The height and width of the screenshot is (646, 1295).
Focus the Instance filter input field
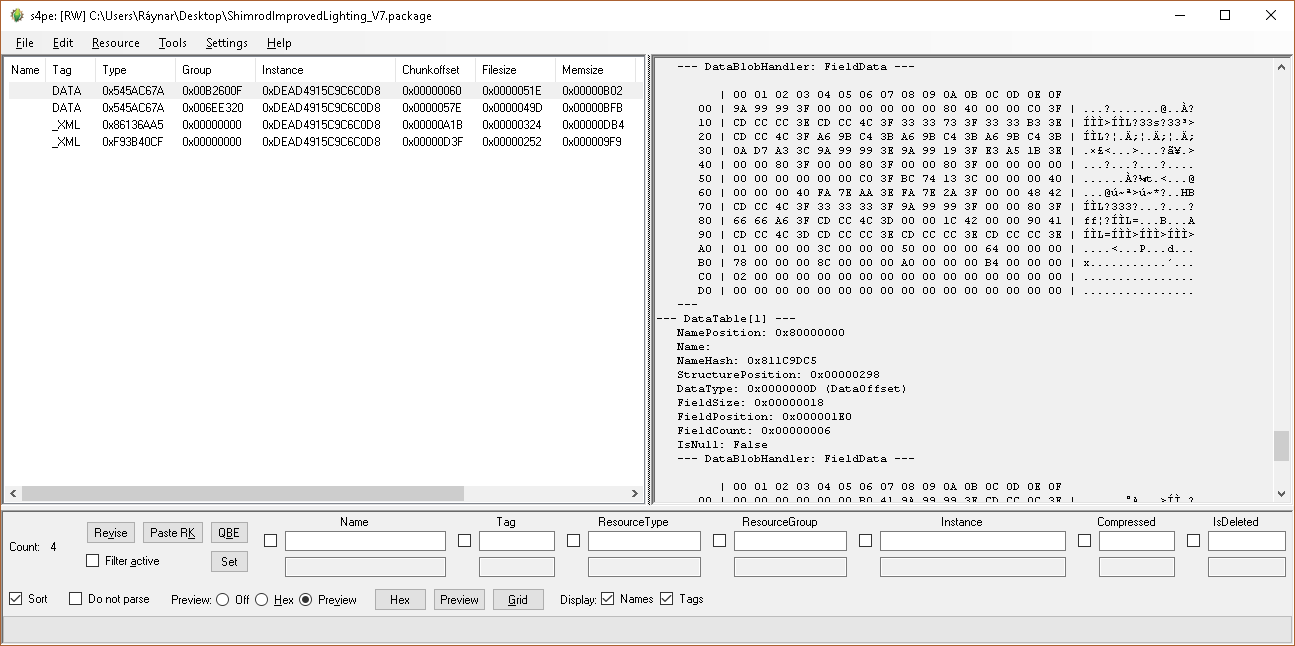(x=973, y=541)
